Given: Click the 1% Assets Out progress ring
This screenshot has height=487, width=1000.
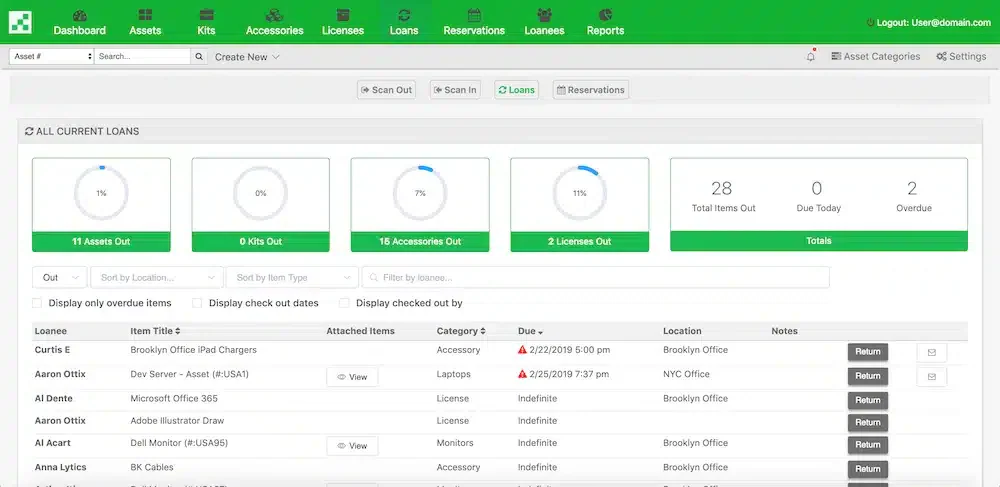Looking at the screenshot, I should [x=101, y=193].
